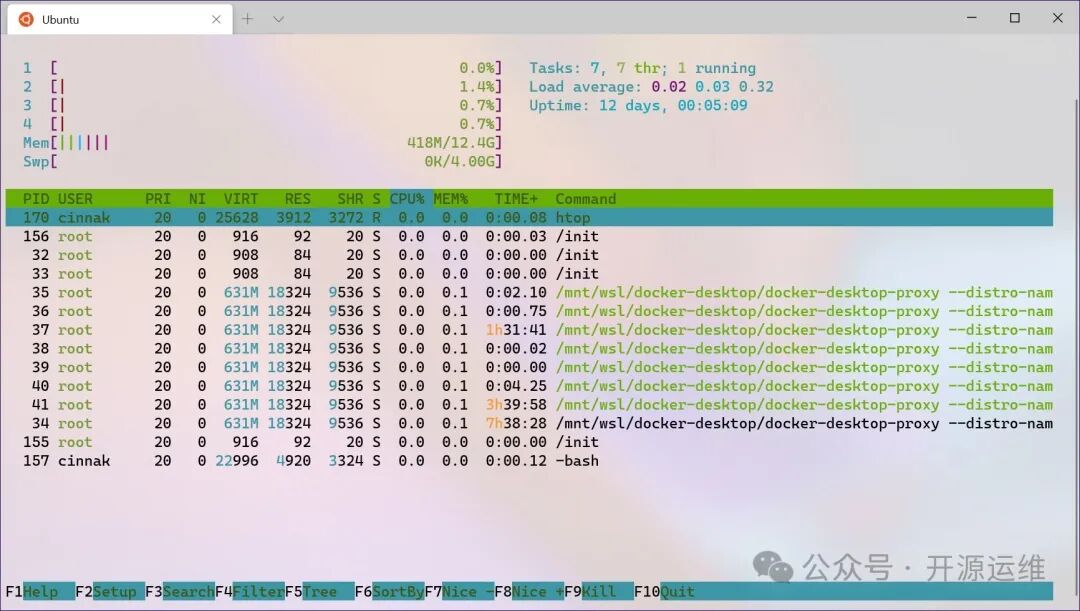This screenshot has width=1080, height=611.
Task: Click F1 Help in the footer
Action: [x=40, y=591]
